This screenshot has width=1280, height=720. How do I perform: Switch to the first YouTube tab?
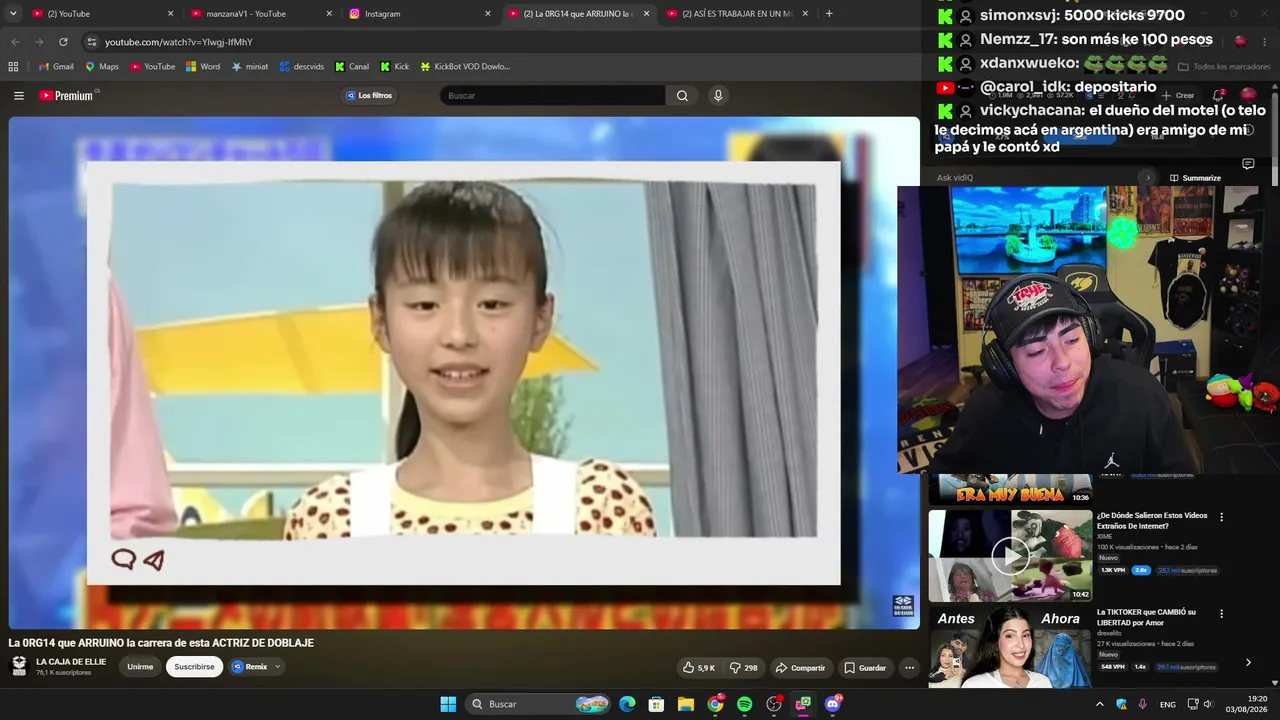click(x=100, y=14)
